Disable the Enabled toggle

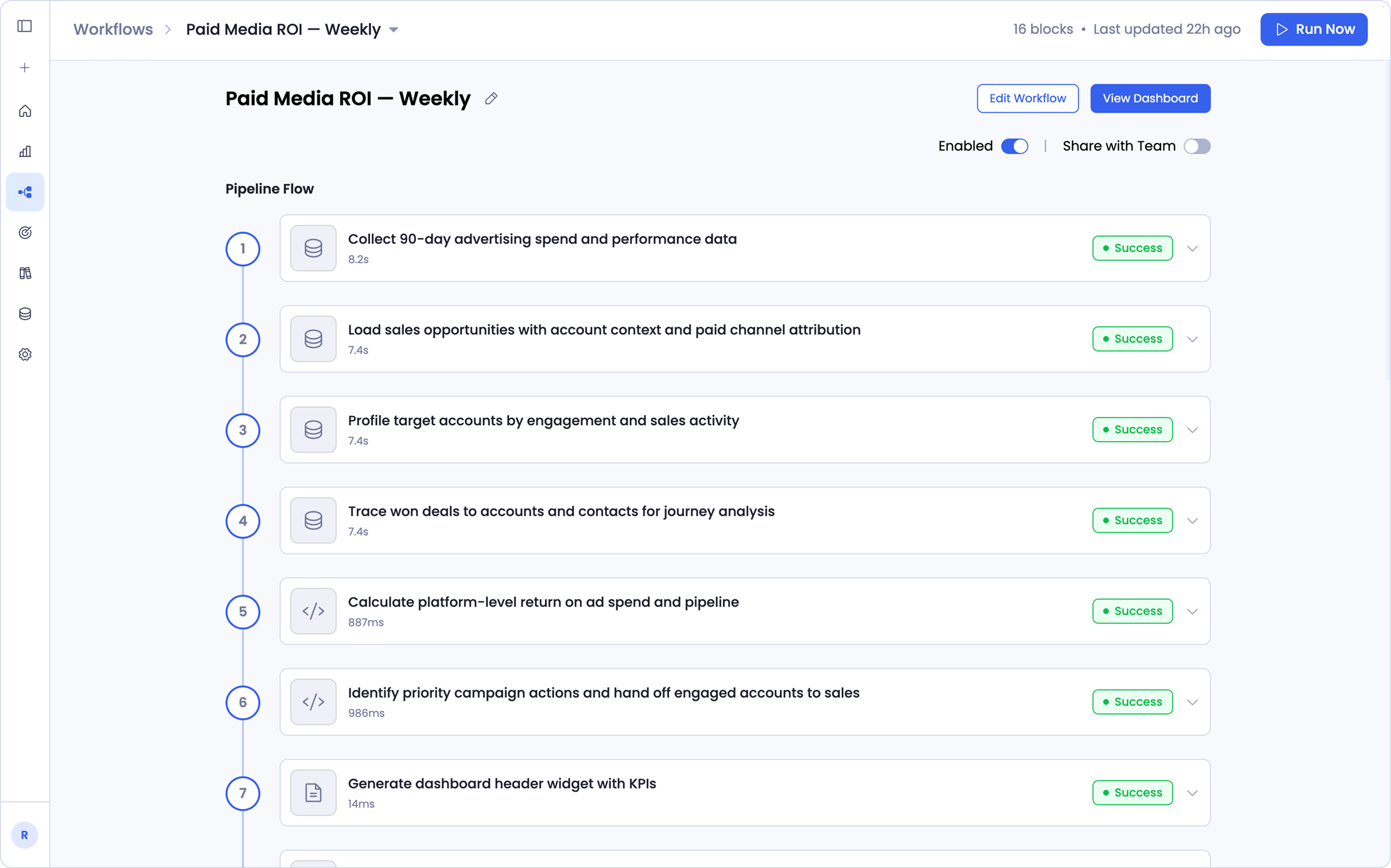pyautogui.click(x=1014, y=146)
